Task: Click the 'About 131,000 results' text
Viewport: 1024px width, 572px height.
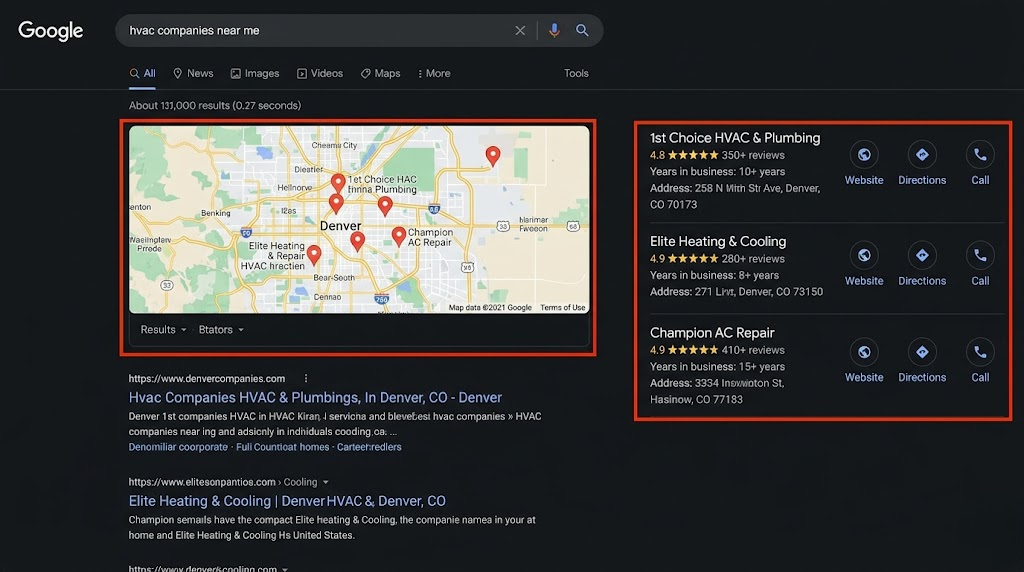Action: [214, 106]
